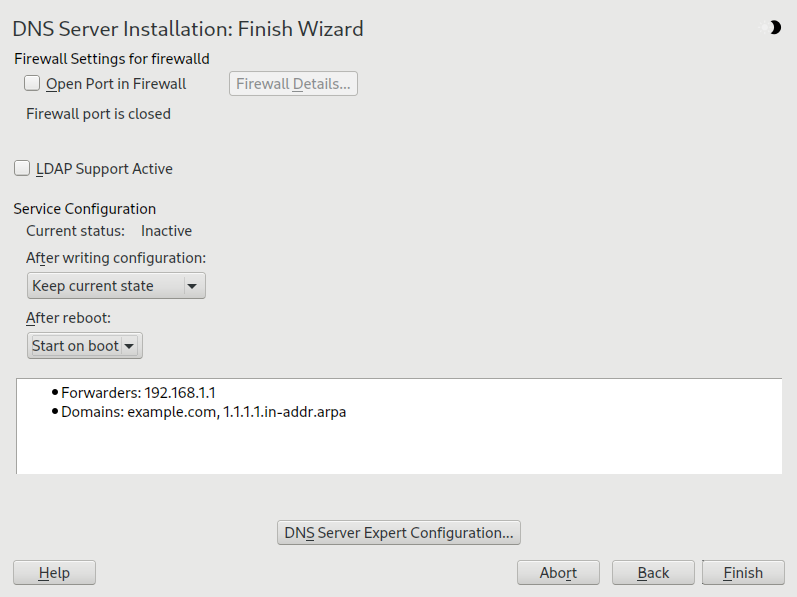Open DNS Server Expert Configuration
Screen dimensions: 797x597
pos(398,533)
